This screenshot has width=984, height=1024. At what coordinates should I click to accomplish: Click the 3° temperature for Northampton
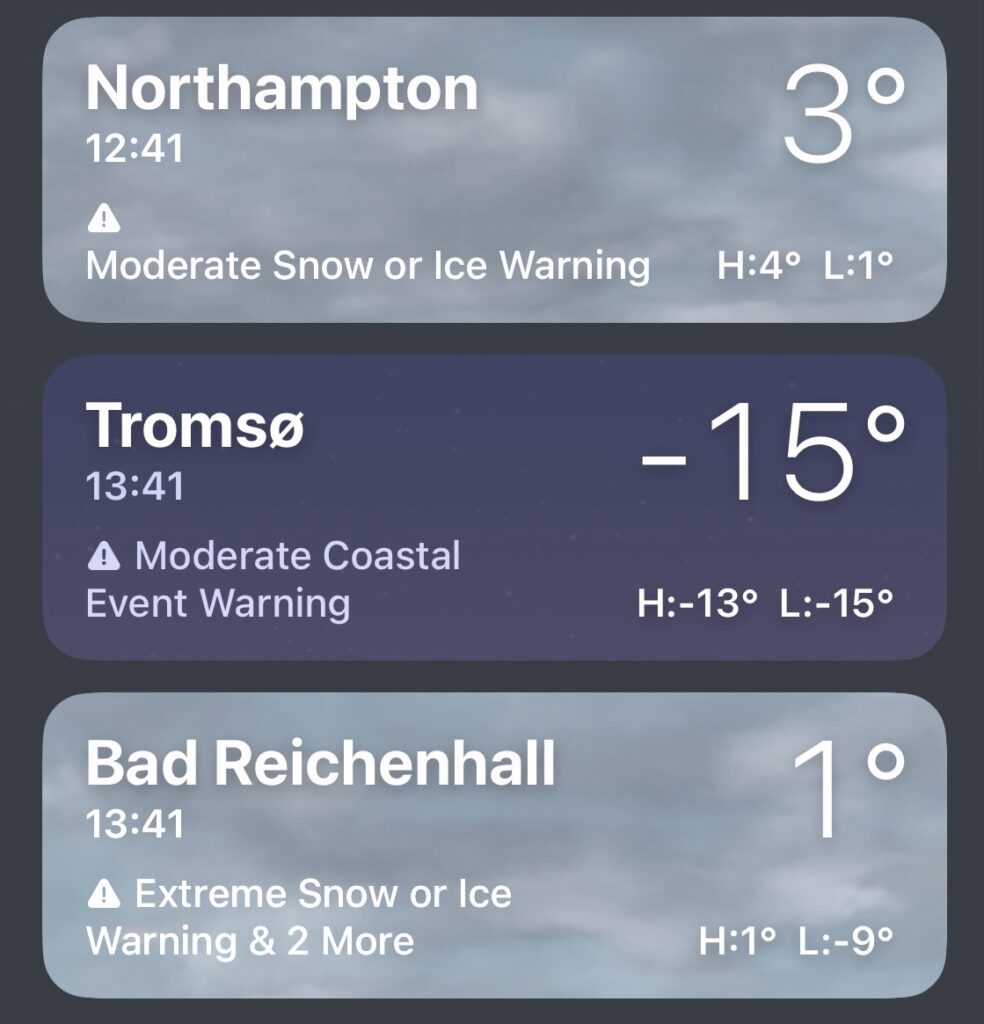coord(843,118)
